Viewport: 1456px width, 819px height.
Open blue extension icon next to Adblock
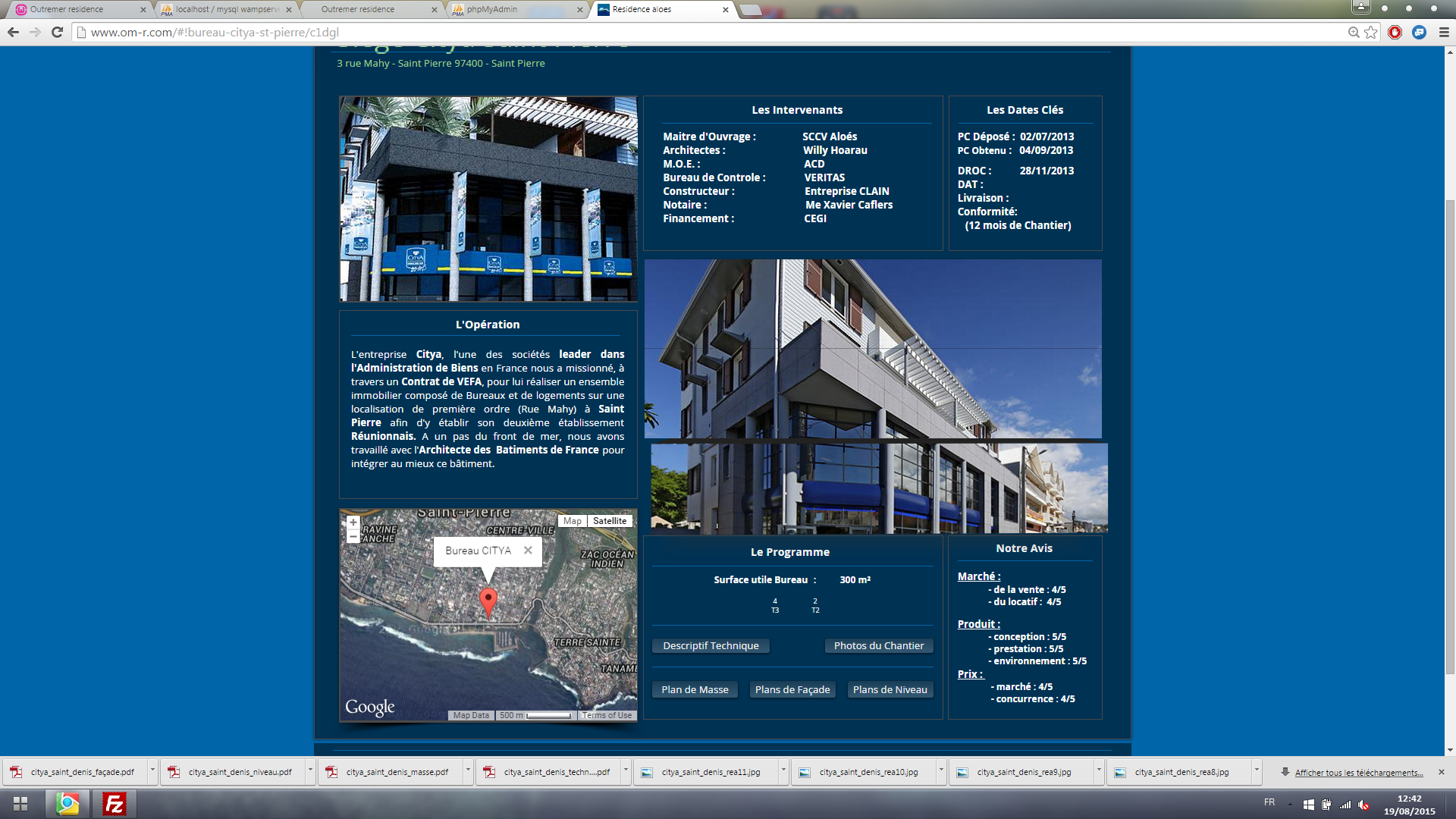[1419, 32]
